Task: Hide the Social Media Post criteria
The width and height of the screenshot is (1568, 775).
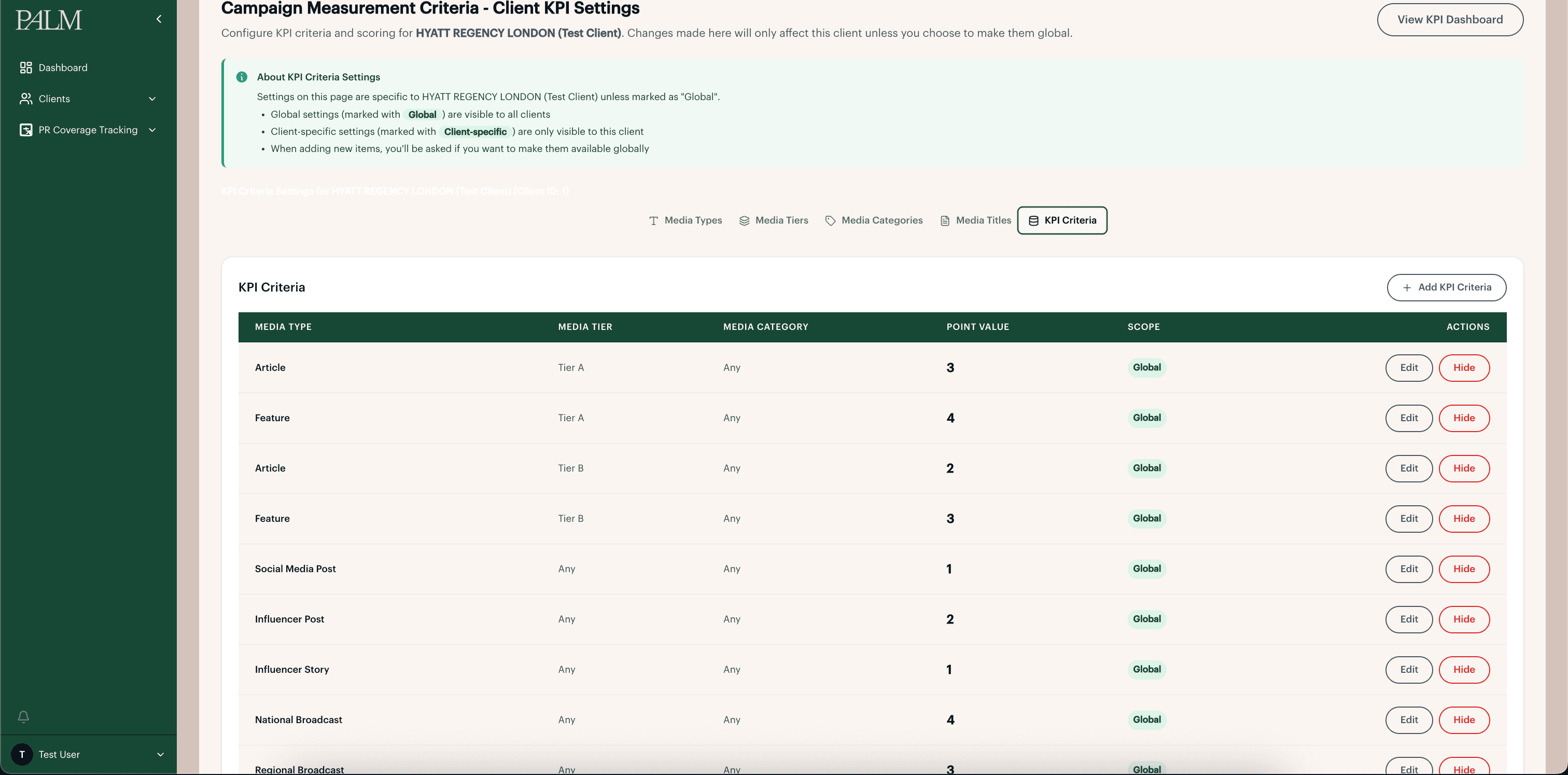Action: (1464, 569)
